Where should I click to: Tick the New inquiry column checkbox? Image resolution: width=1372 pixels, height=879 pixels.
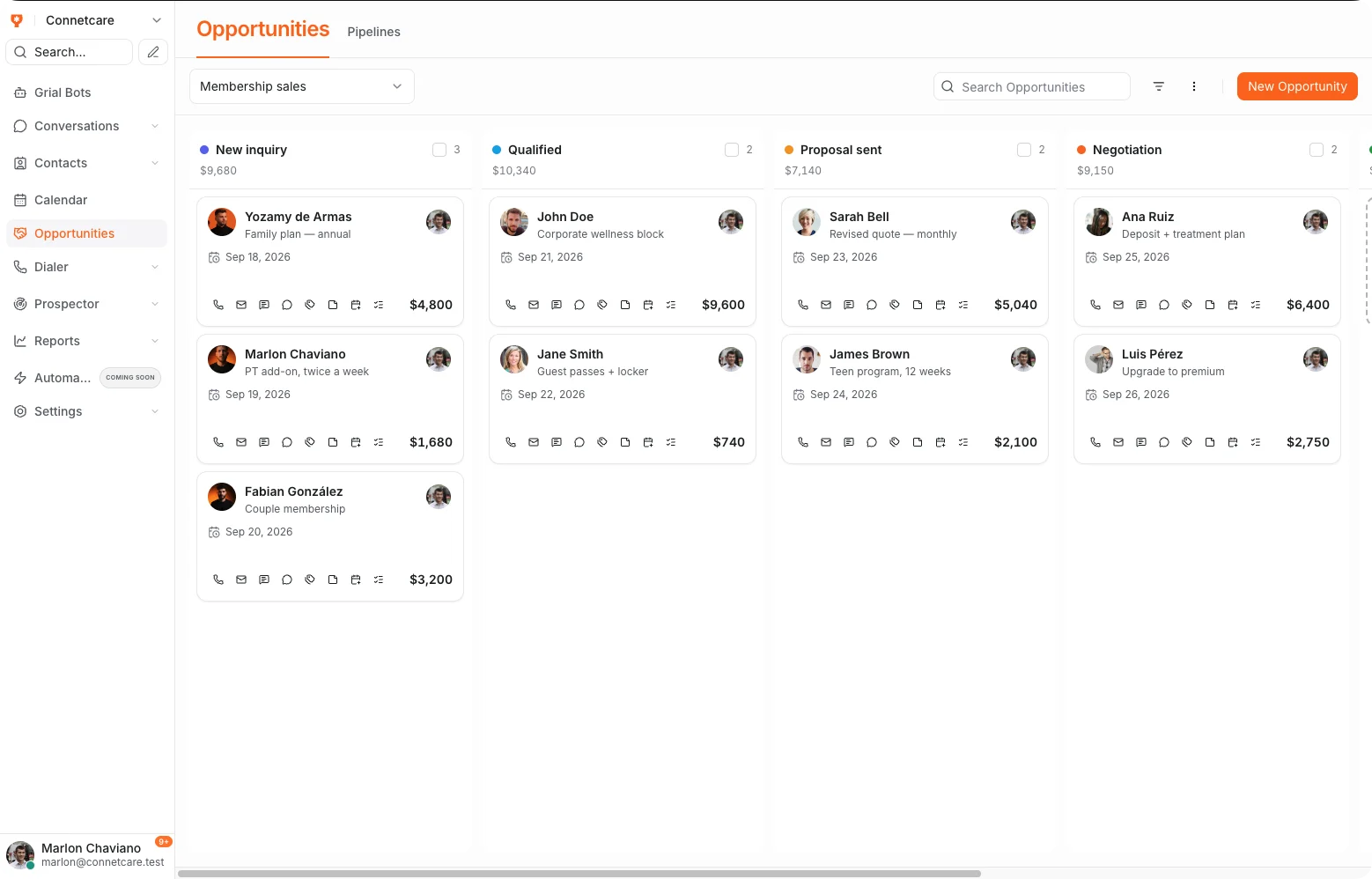pos(439,150)
